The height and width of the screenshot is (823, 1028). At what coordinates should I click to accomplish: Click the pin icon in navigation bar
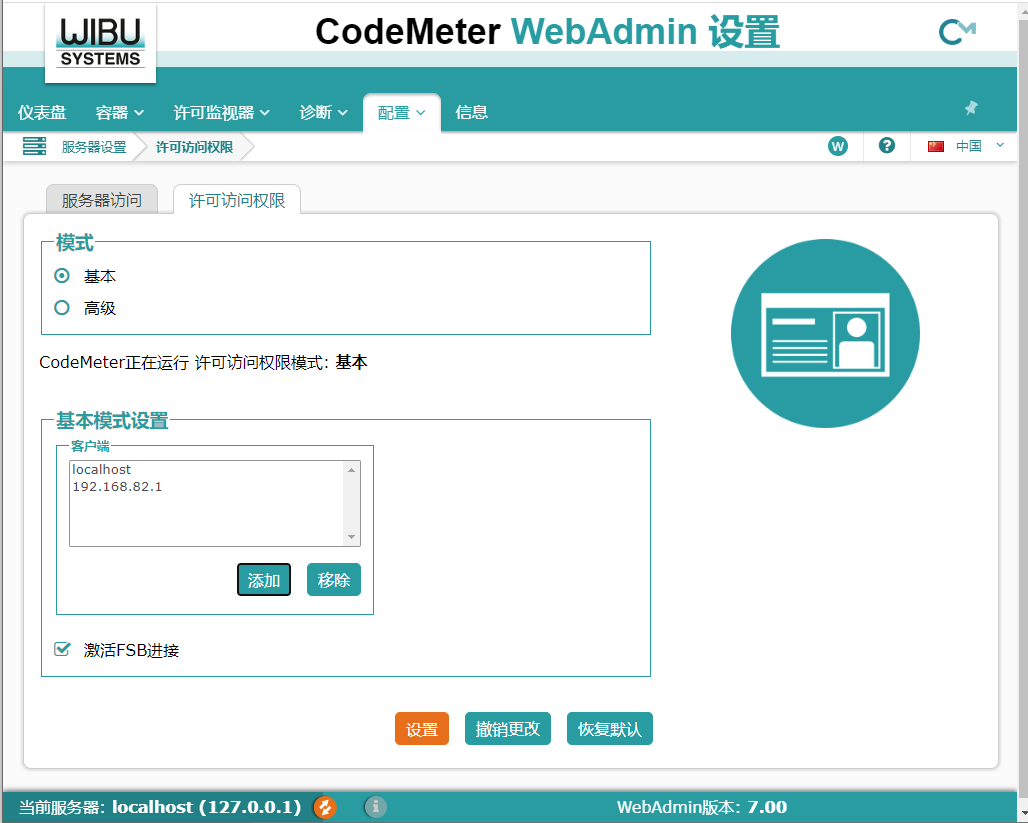click(971, 108)
